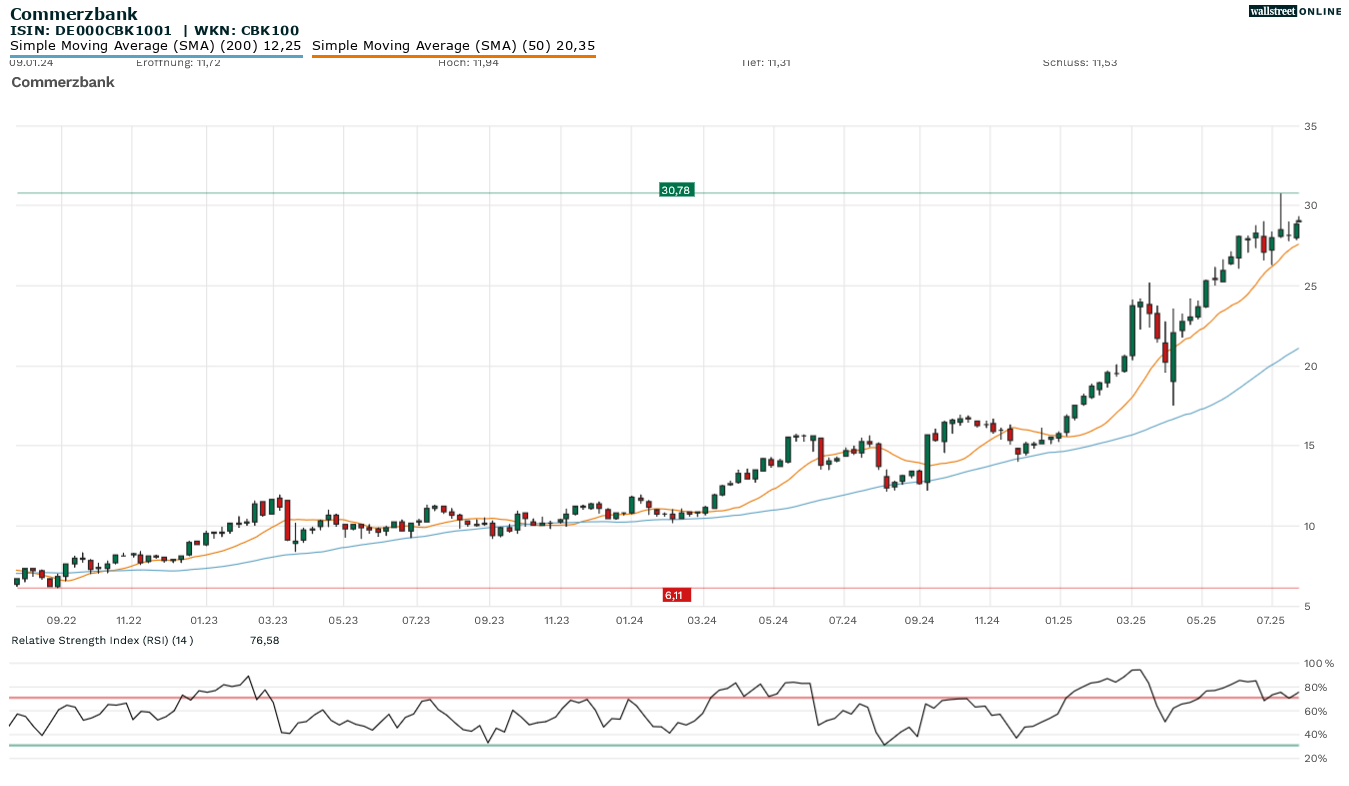
Task: Click the 30 price axis label
Action: point(1311,206)
